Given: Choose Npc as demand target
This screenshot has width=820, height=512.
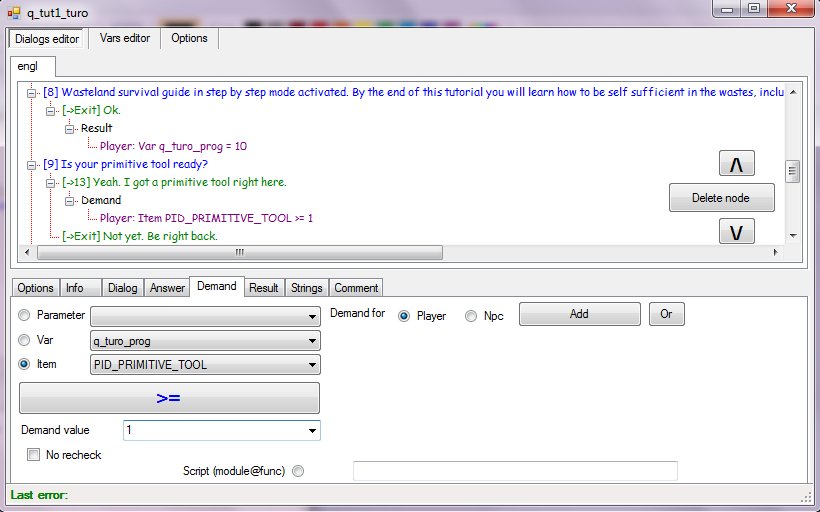Looking at the screenshot, I should pyautogui.click(x=471, y=316).
